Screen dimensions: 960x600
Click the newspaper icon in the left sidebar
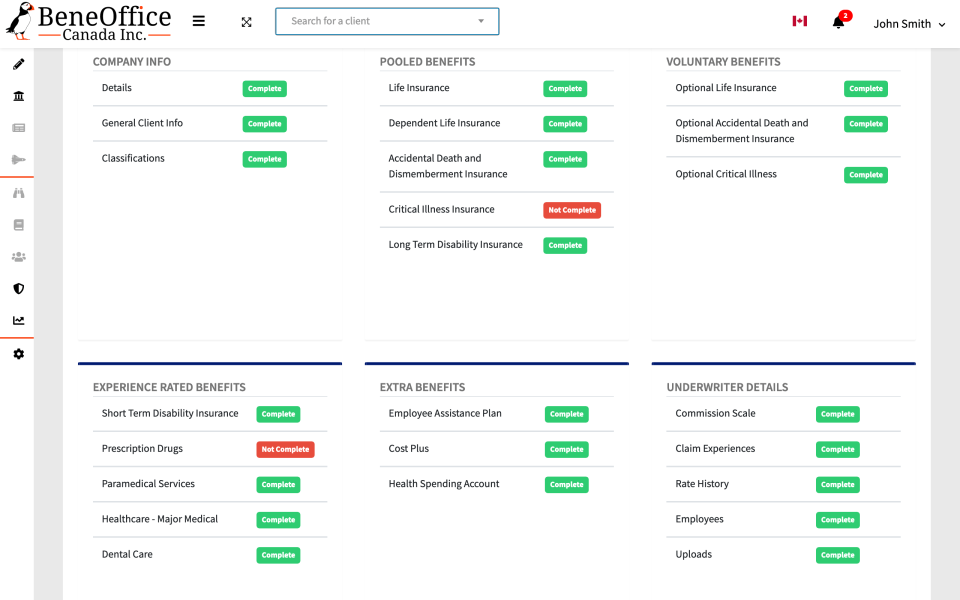pos(17,128)
